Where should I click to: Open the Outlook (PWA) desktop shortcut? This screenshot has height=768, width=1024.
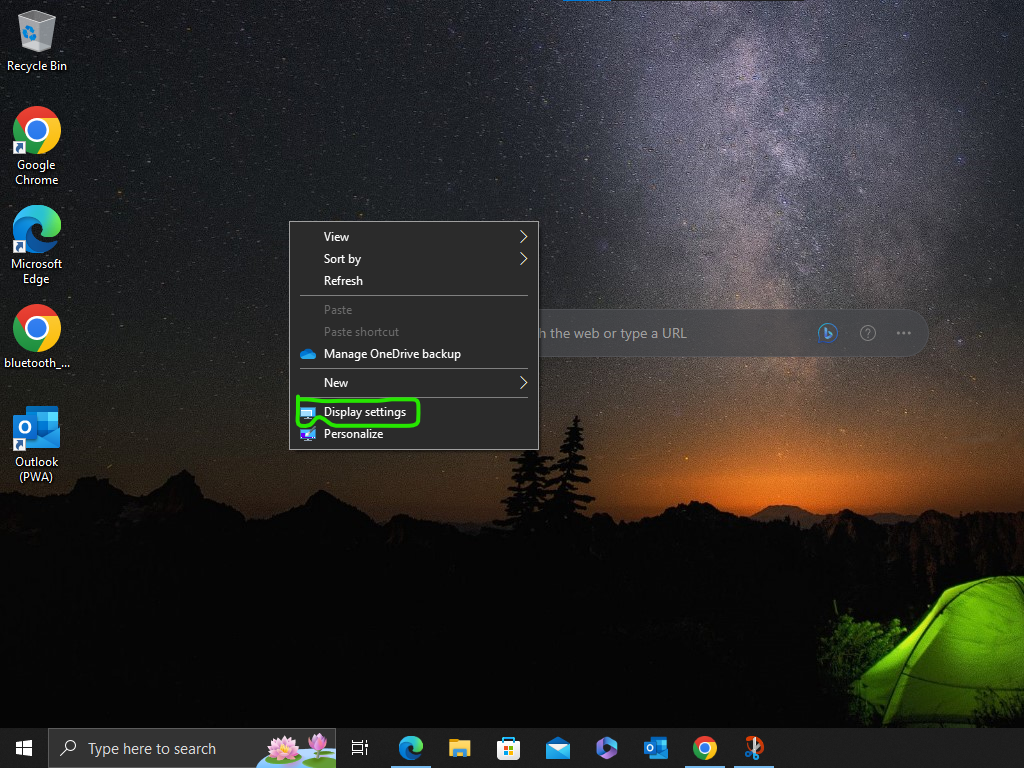tap(36, 428)
